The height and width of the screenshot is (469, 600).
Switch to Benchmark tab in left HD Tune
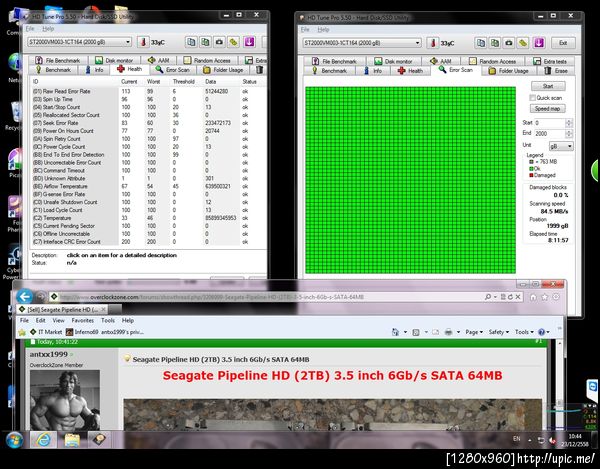pos(53,70)
